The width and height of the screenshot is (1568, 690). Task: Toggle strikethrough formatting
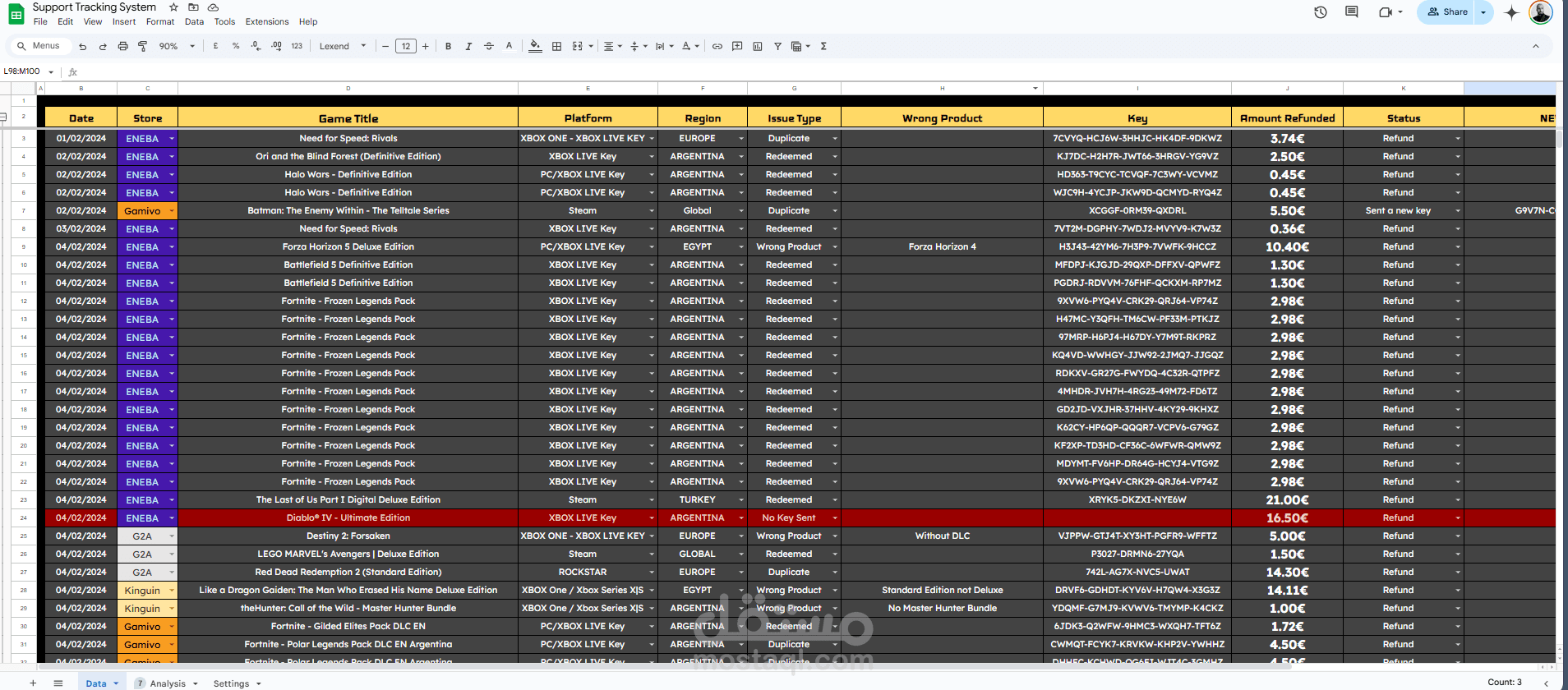click(x=489, y=46)
